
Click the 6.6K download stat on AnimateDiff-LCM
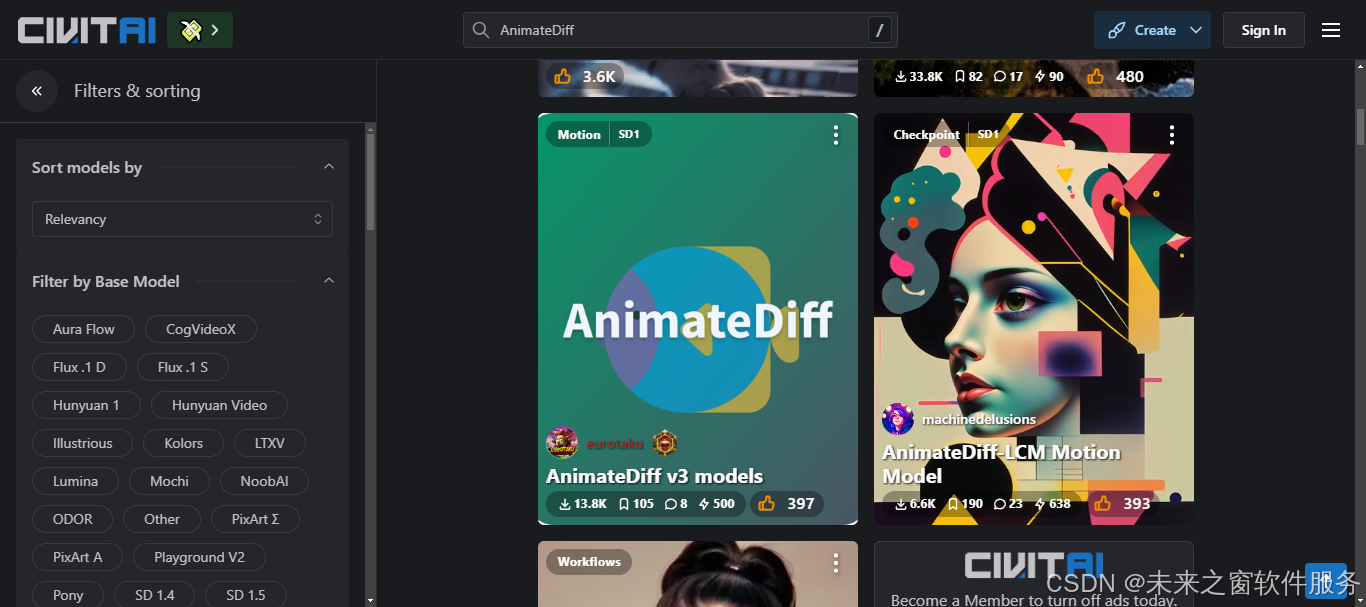[915, 504]
